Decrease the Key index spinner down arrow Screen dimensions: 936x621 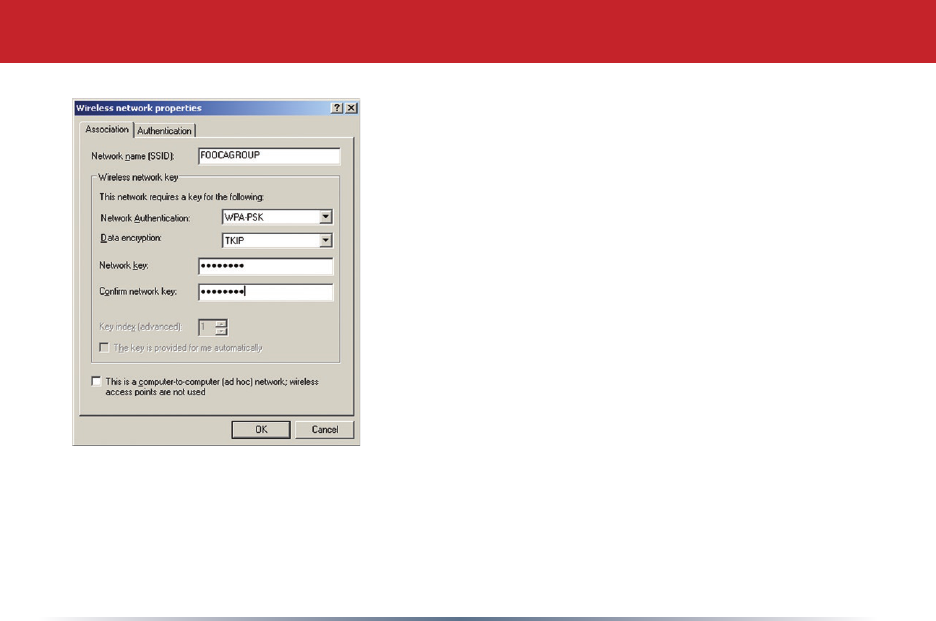tap(221, 331)
